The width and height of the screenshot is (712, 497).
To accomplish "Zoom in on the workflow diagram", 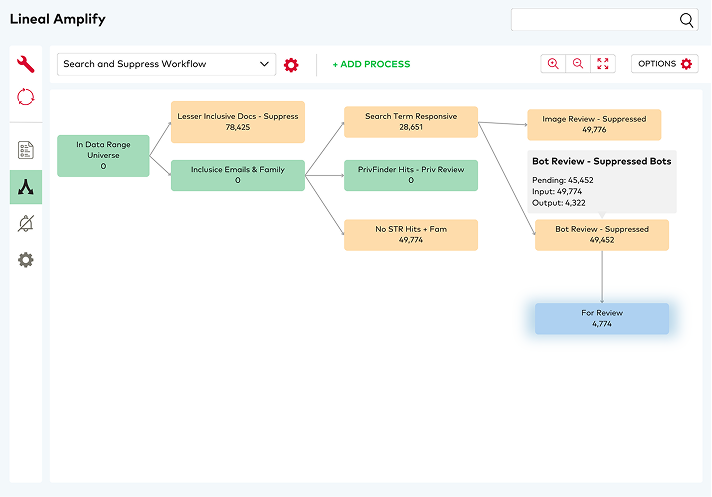I will pos(553,64).
